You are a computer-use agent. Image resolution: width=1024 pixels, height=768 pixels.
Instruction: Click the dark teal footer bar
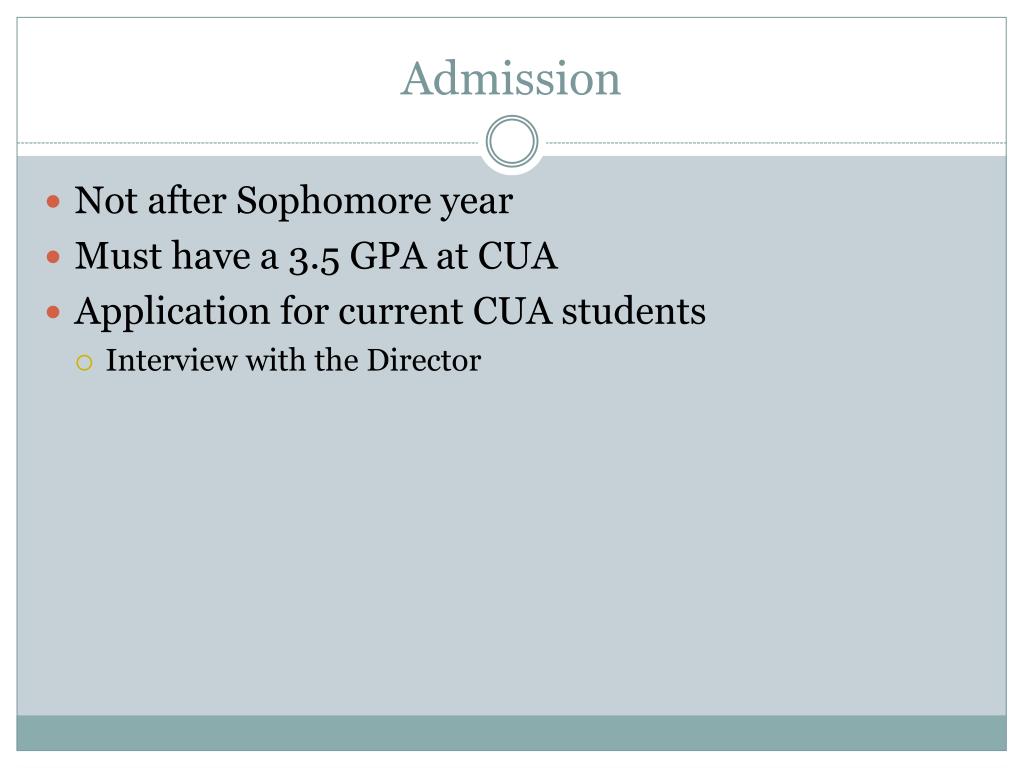511,733
